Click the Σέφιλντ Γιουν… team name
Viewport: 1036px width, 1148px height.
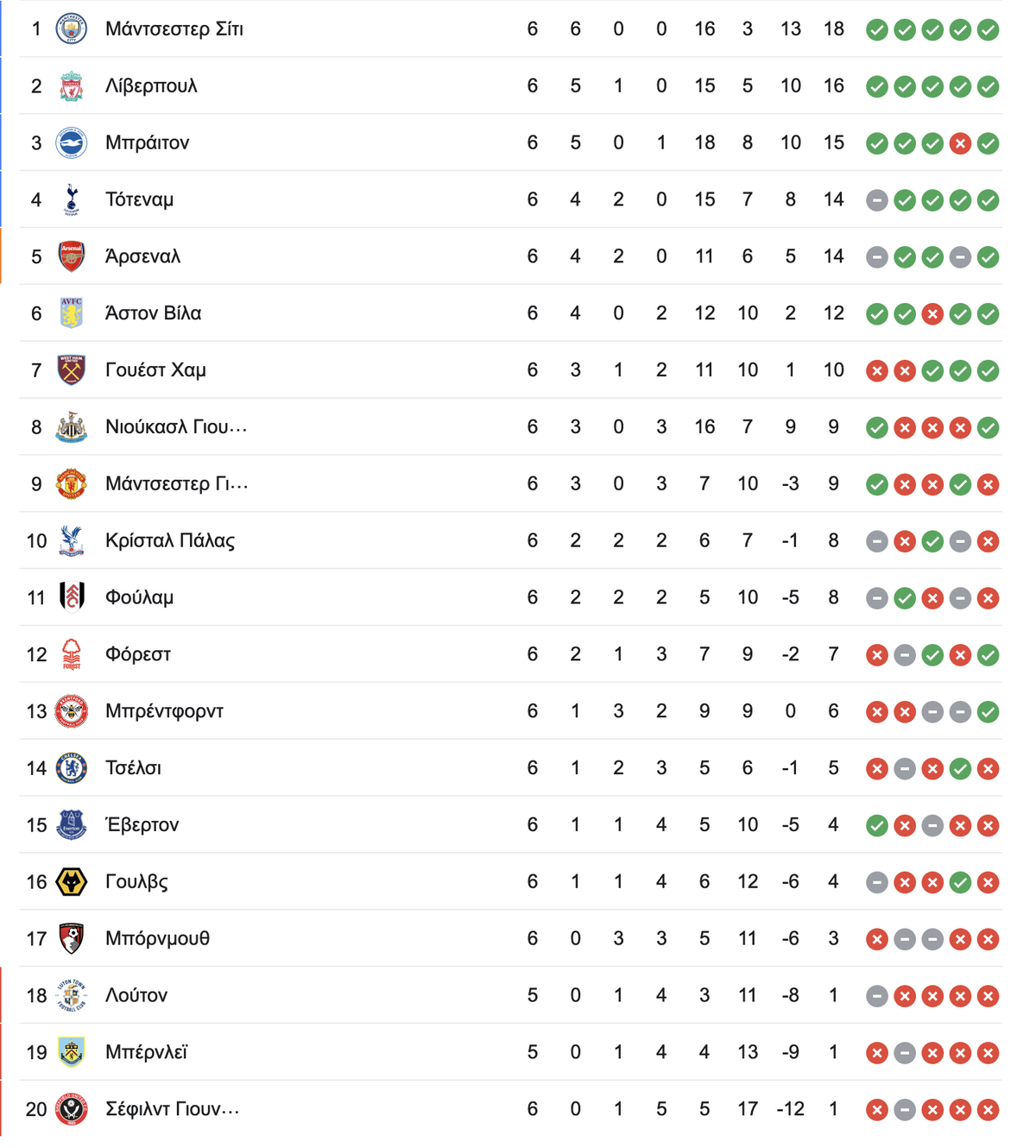coord(173,1108)
